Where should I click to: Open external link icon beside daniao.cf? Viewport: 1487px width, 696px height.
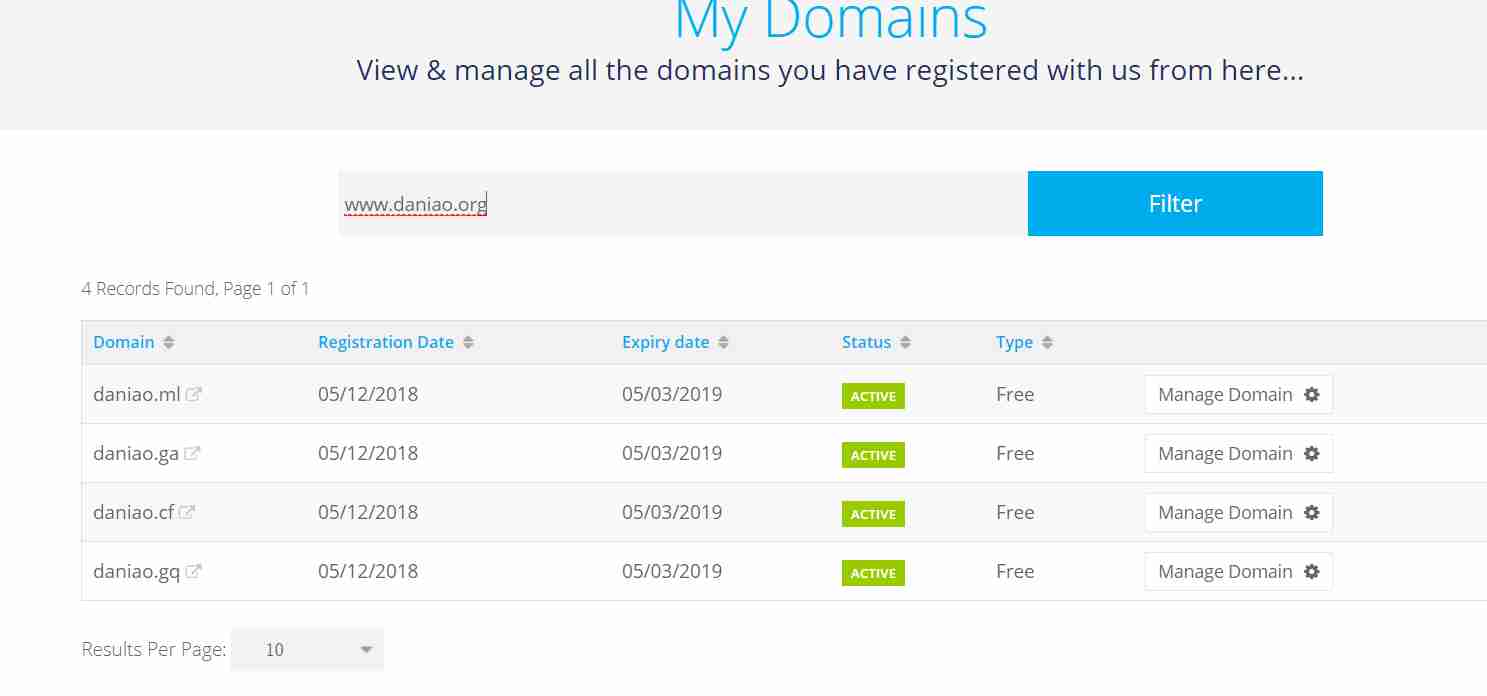(x=187, y=512)
